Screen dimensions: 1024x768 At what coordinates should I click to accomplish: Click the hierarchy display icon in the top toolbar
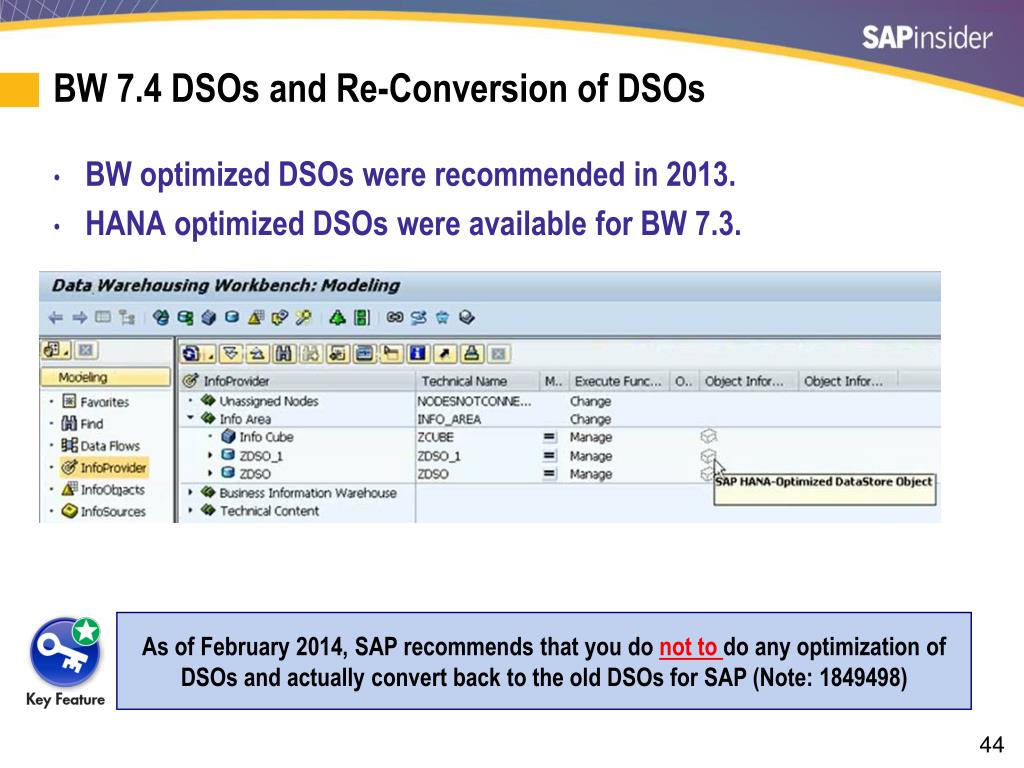pos(127,318)
